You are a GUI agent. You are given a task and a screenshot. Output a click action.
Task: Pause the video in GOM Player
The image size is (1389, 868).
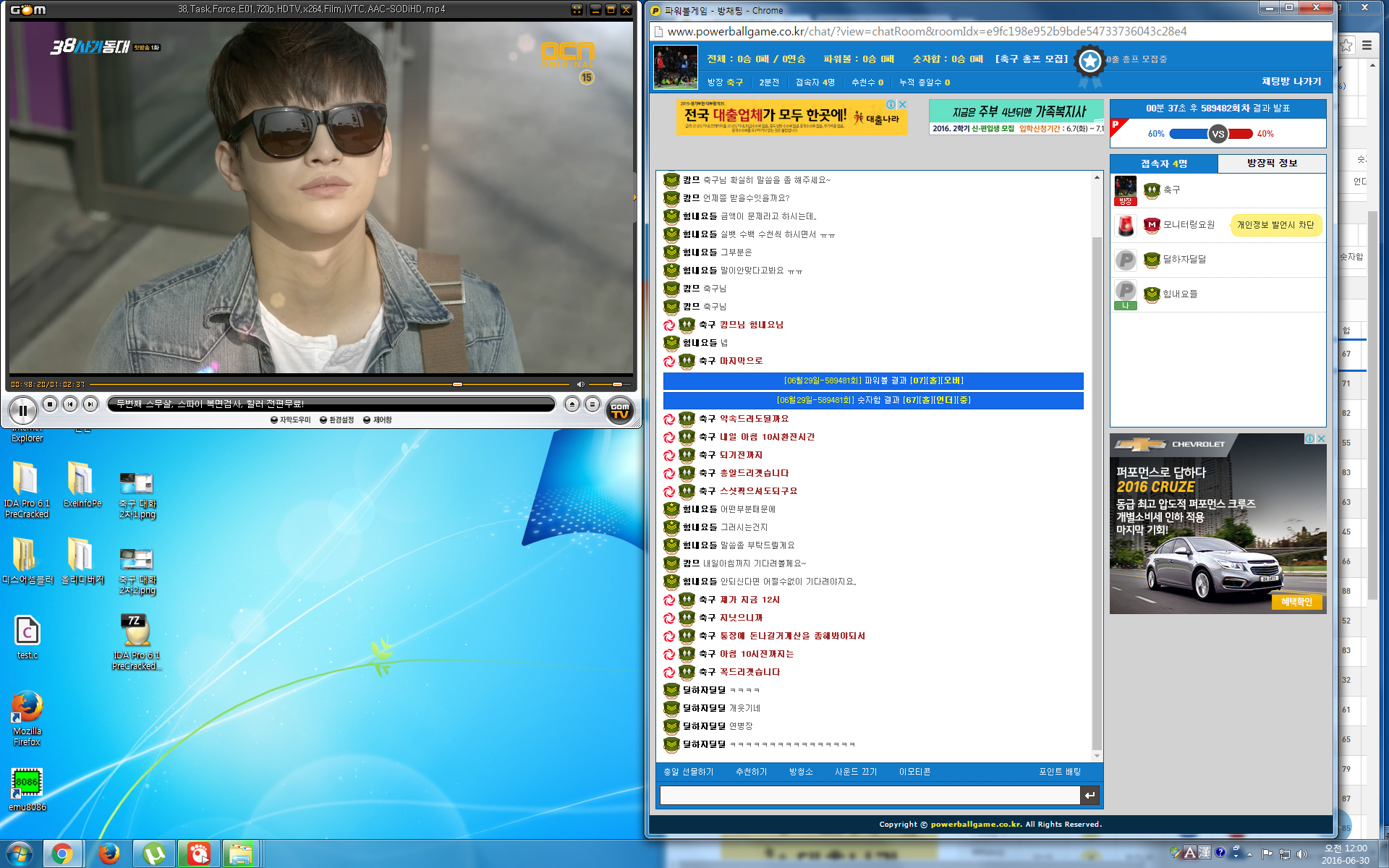tap(22, 410)
